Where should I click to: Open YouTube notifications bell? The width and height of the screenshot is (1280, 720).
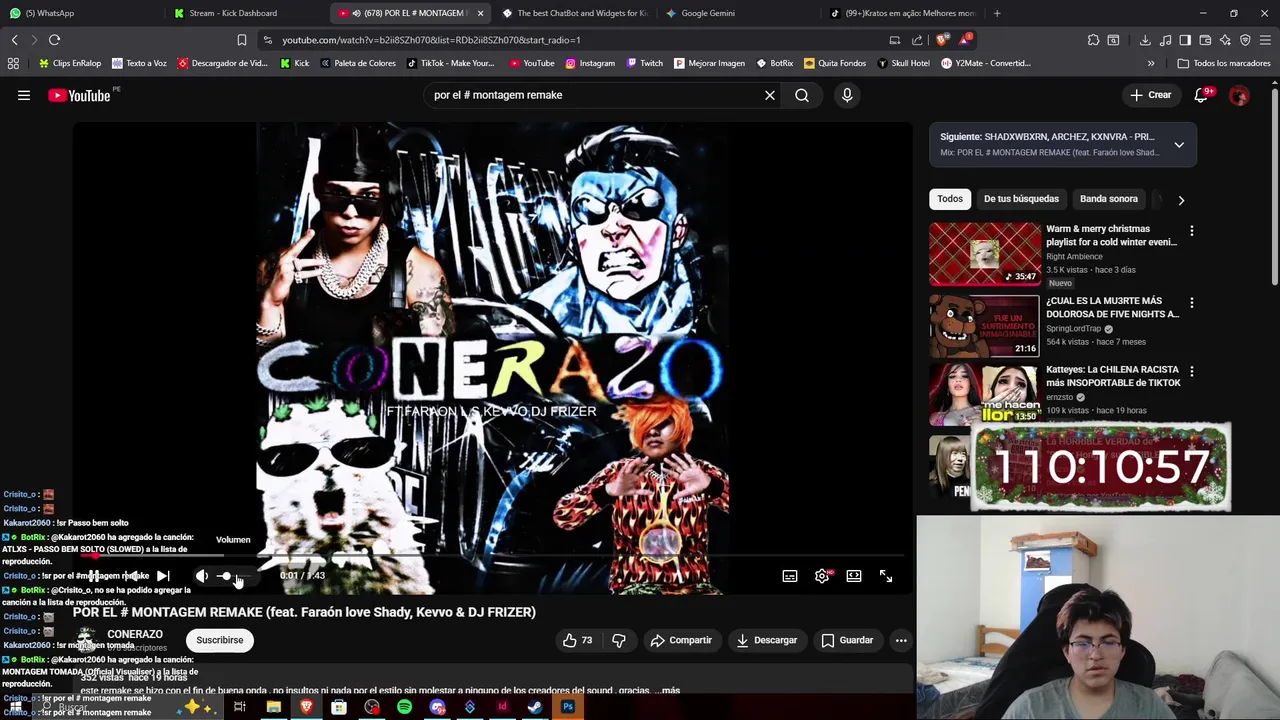pyautogui.click(x=1201, y=95)
